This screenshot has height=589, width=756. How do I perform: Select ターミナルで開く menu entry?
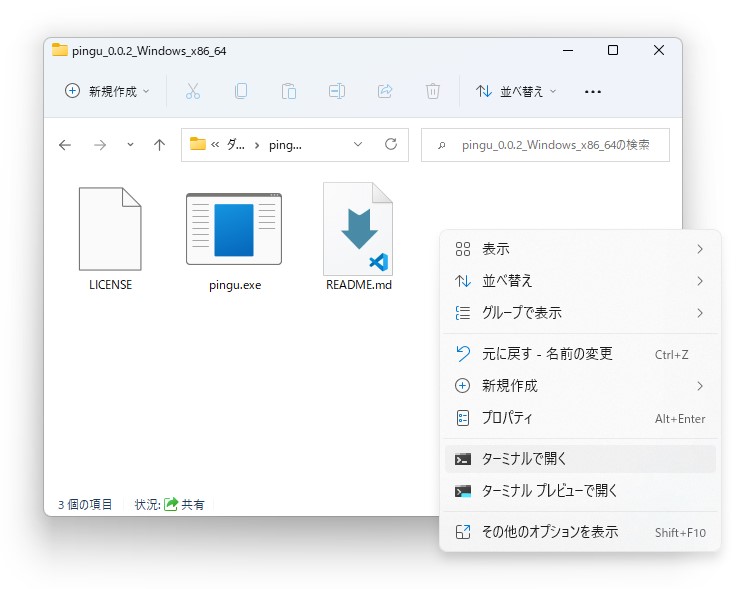(x=580, y=459)
